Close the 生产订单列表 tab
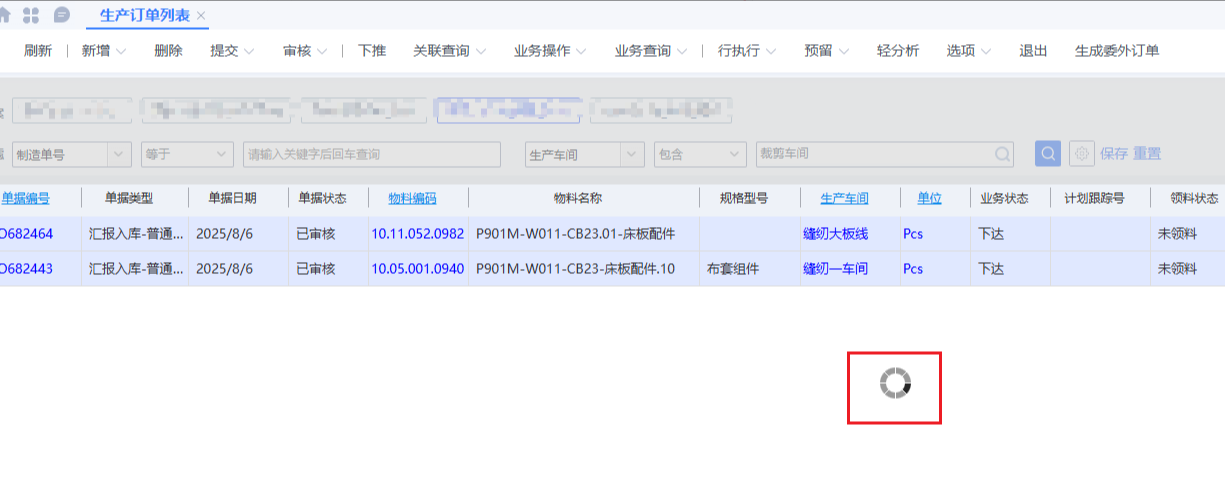The width and height of the screenshot is (1225, 490). point(201,16)
